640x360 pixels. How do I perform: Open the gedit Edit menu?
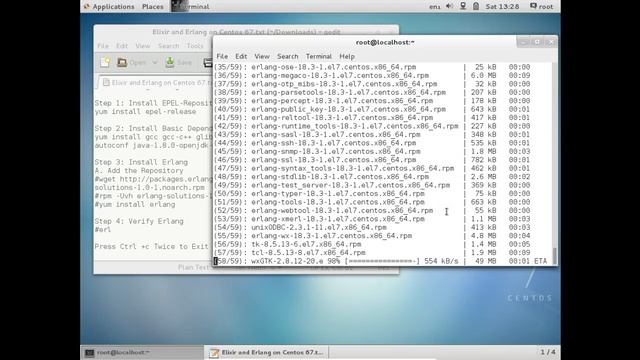pyautogui.click(x=122, y=46)
